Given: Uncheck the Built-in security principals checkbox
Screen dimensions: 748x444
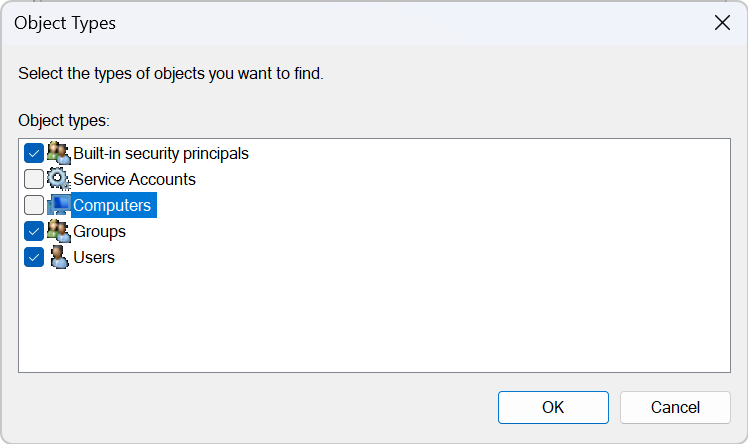Looking at the screenshot, I should pos(34,154).
